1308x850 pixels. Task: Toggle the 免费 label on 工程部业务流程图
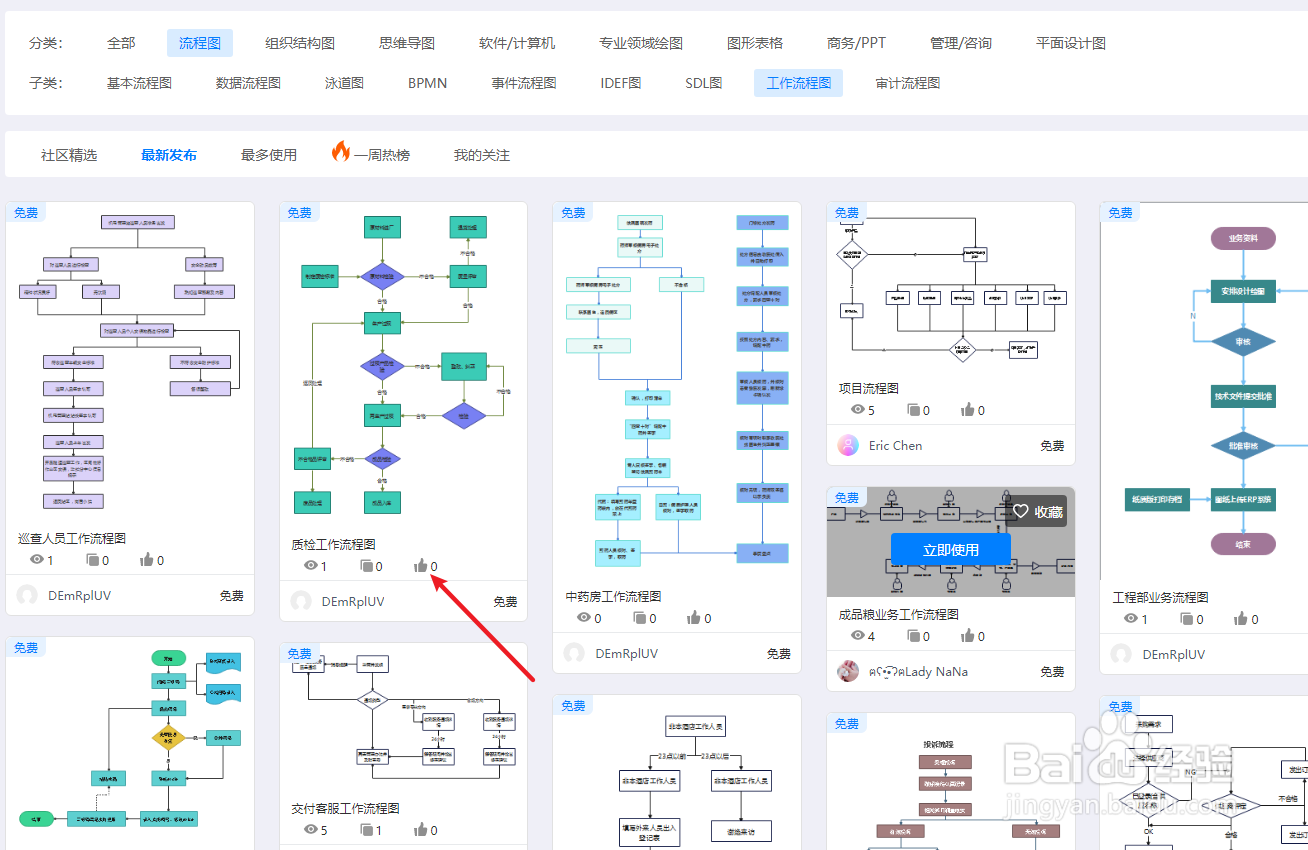[1120, 212]
